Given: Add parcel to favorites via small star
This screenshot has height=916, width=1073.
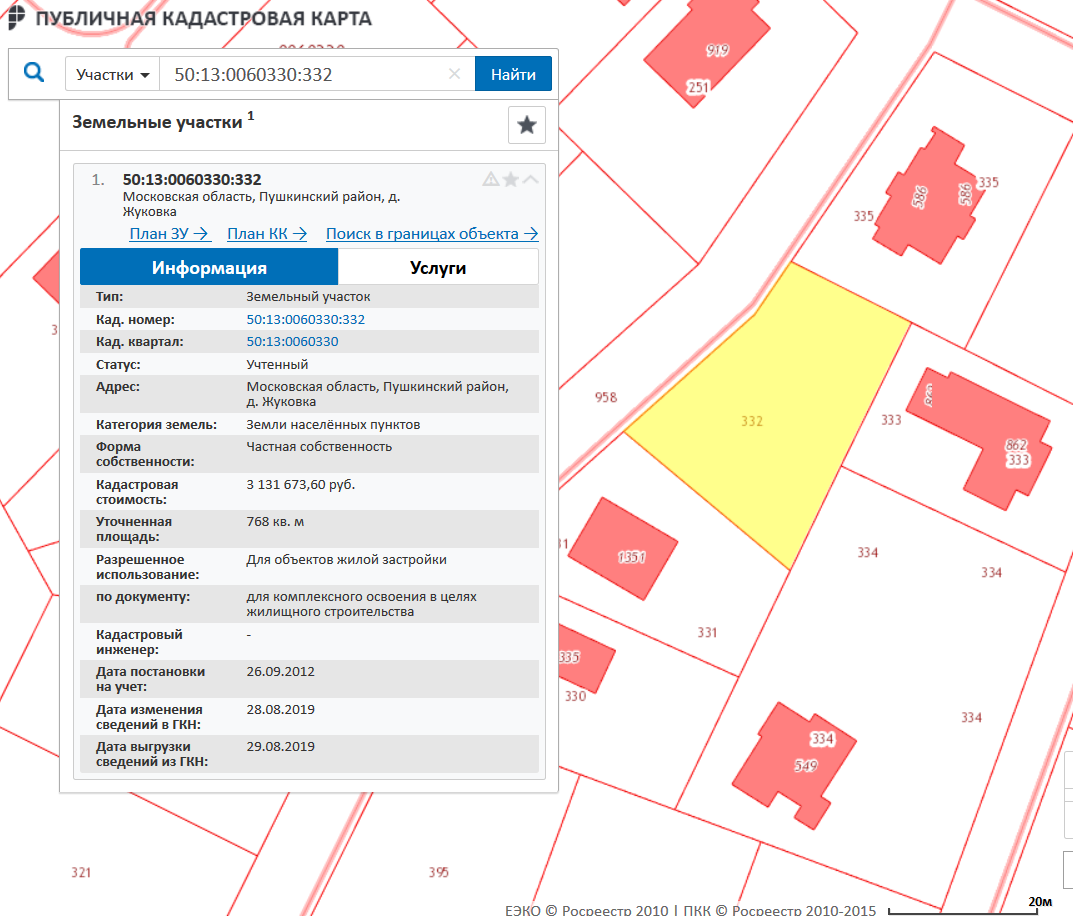Looking at the screenshot, I should [x=511, y=180].
